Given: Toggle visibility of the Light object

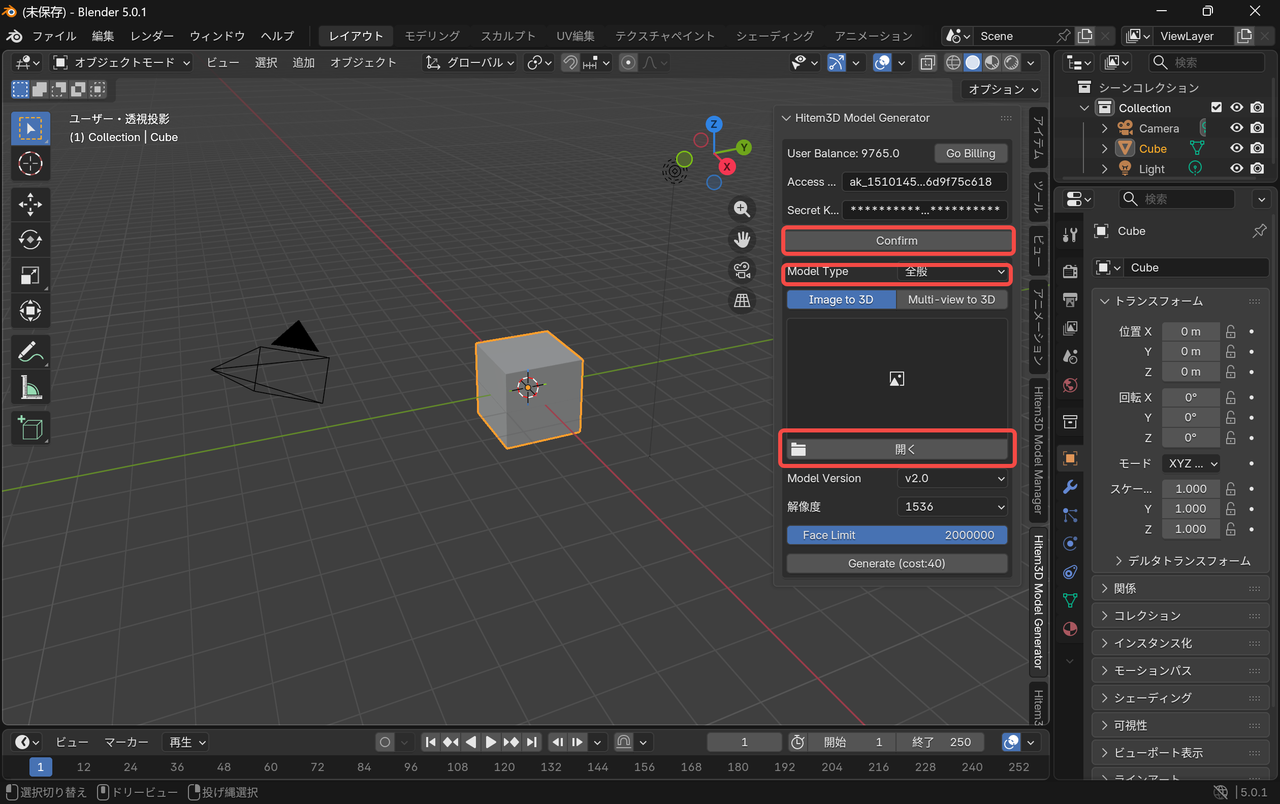Looking at the screenshot, I should 1237,169.
